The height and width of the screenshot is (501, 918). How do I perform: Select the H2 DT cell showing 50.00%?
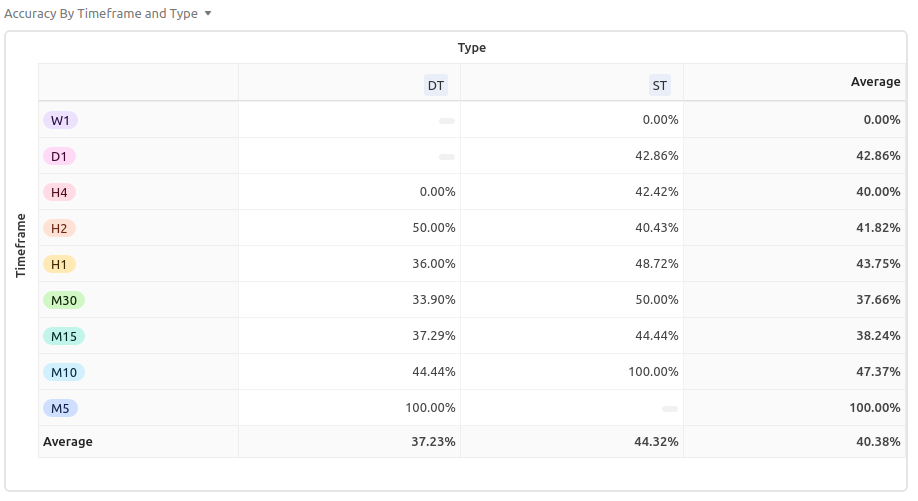point(434,228)
